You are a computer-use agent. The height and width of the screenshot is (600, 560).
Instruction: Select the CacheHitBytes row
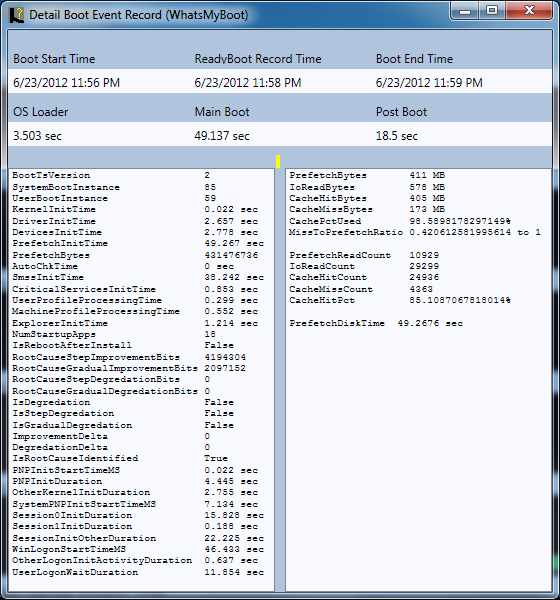pos(367,198)
